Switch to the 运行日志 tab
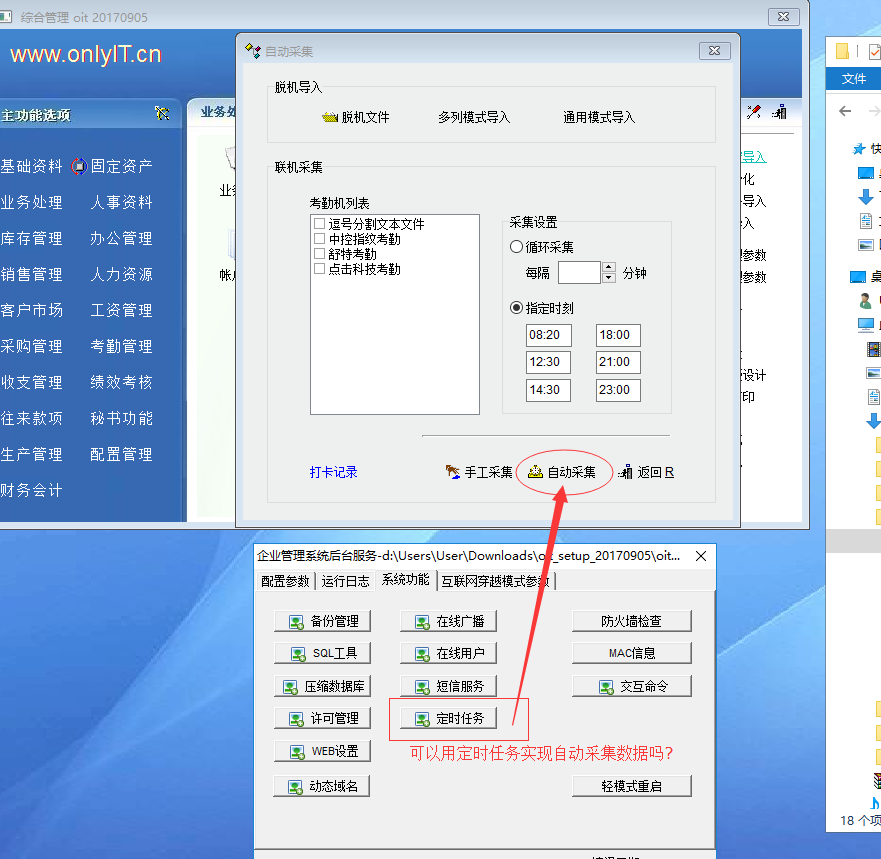The height and width of the screenshot is (859, 881). tap(345, 581)
